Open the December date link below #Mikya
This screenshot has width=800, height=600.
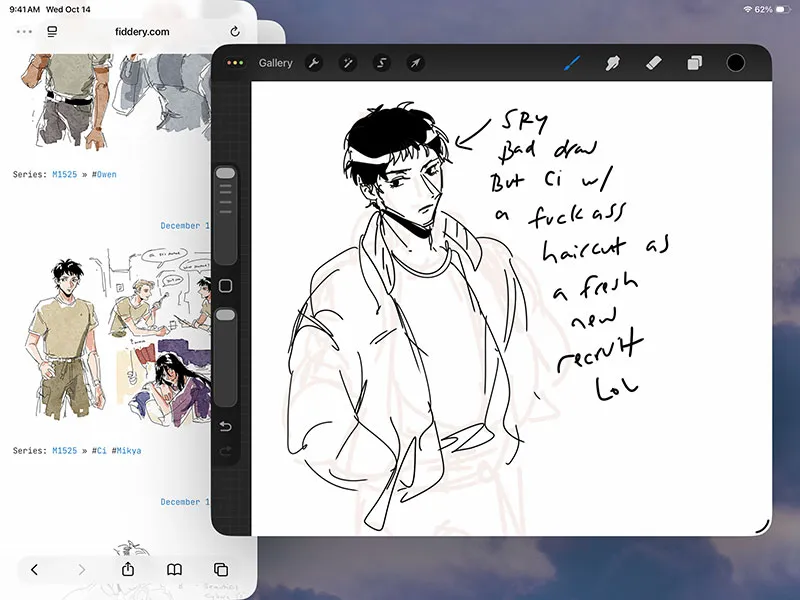(185, 502)
